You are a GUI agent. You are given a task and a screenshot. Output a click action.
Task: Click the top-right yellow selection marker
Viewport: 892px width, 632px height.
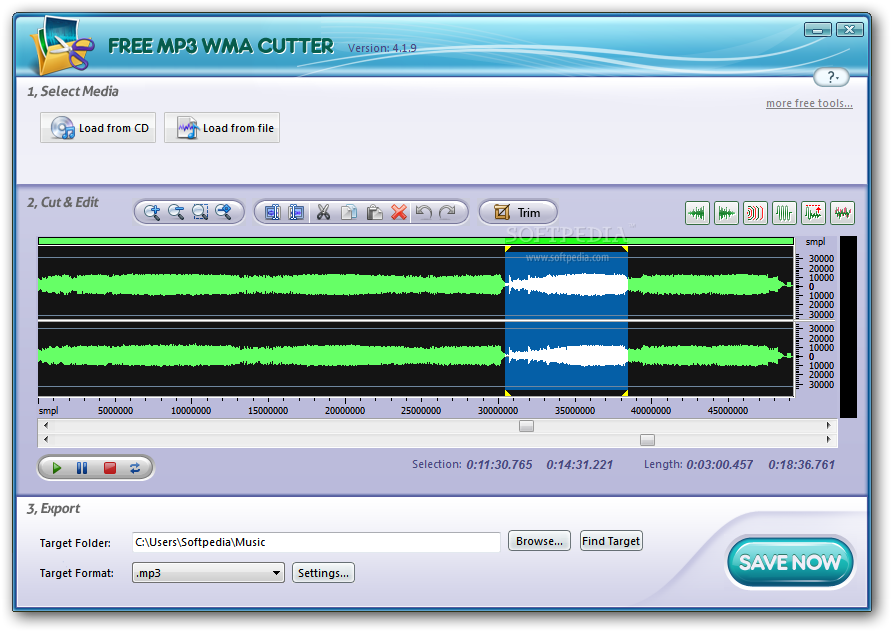pyautogui.click(x=625, y=249)
